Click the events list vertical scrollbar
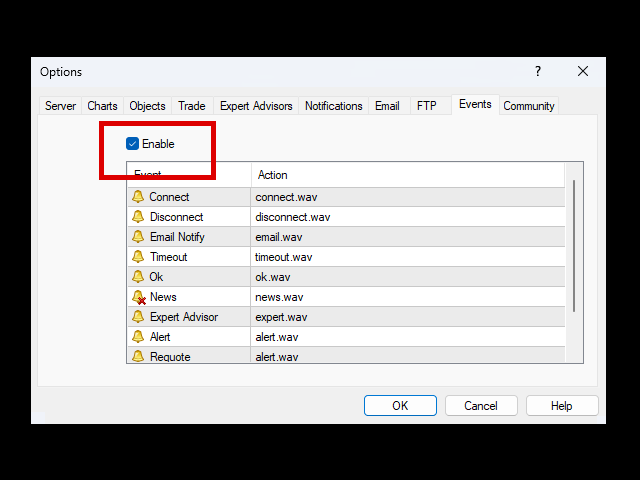The image size is (640, 480). (574, 246)
